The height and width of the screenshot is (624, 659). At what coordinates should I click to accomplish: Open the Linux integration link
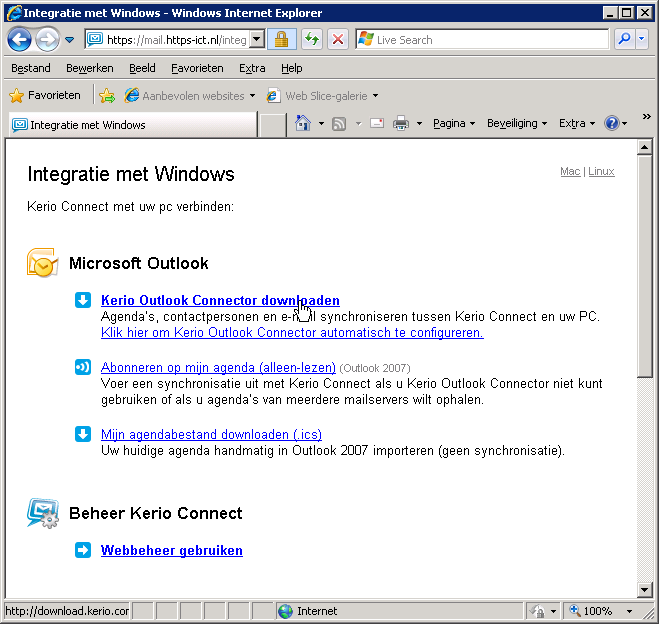601,171
